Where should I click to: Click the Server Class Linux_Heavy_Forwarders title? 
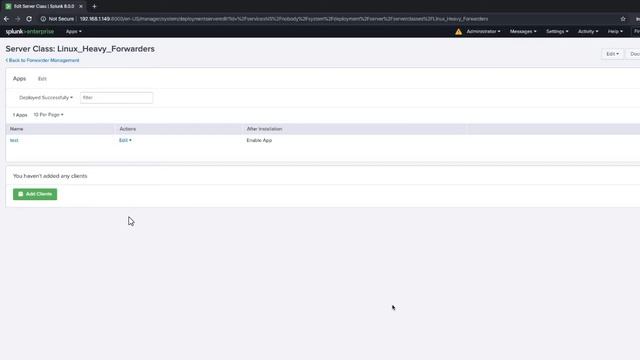(x=80, y=49)
